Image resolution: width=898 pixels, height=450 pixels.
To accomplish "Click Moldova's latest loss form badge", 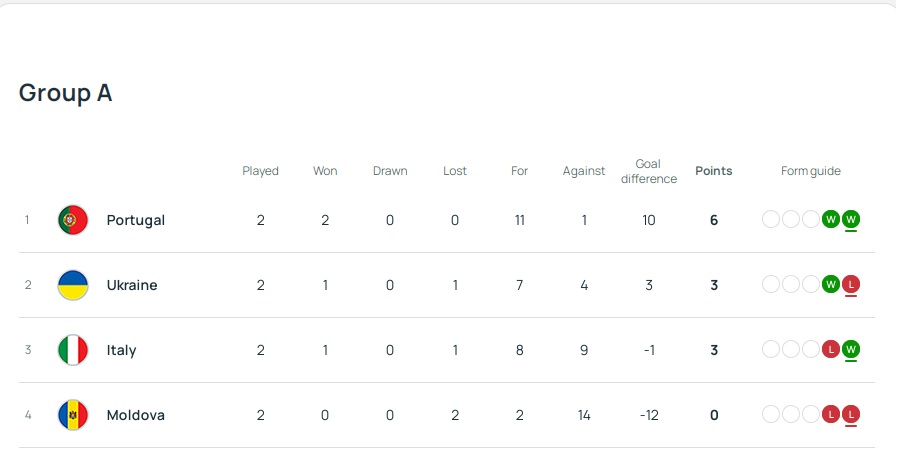I will click(851, 414).
